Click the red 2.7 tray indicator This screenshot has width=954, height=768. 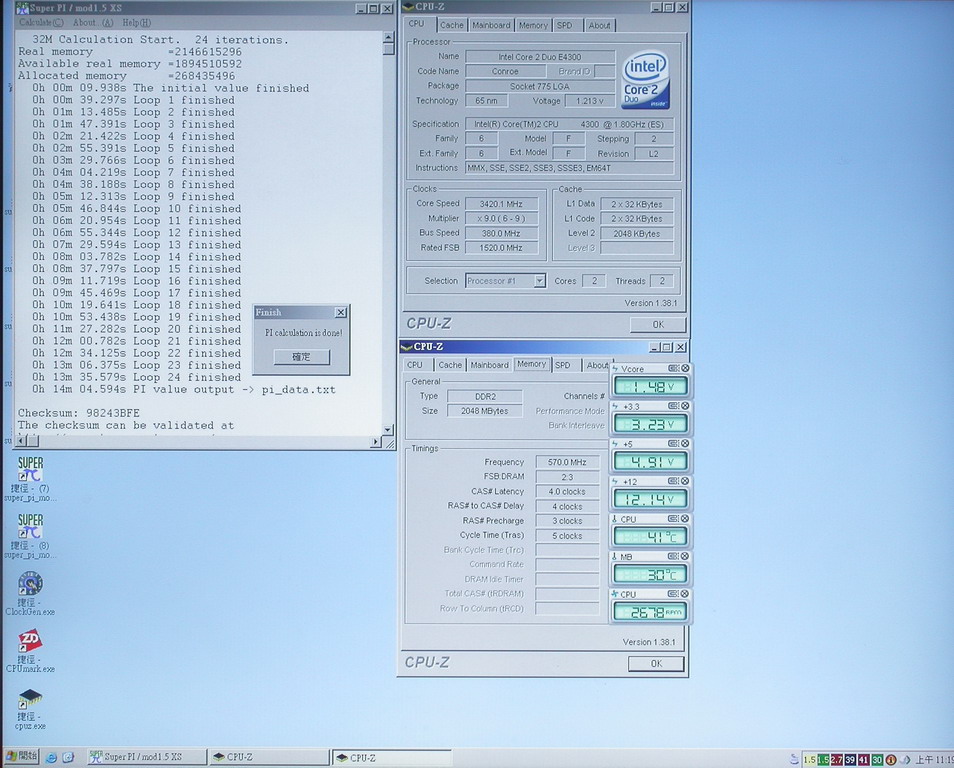point(837,759)
